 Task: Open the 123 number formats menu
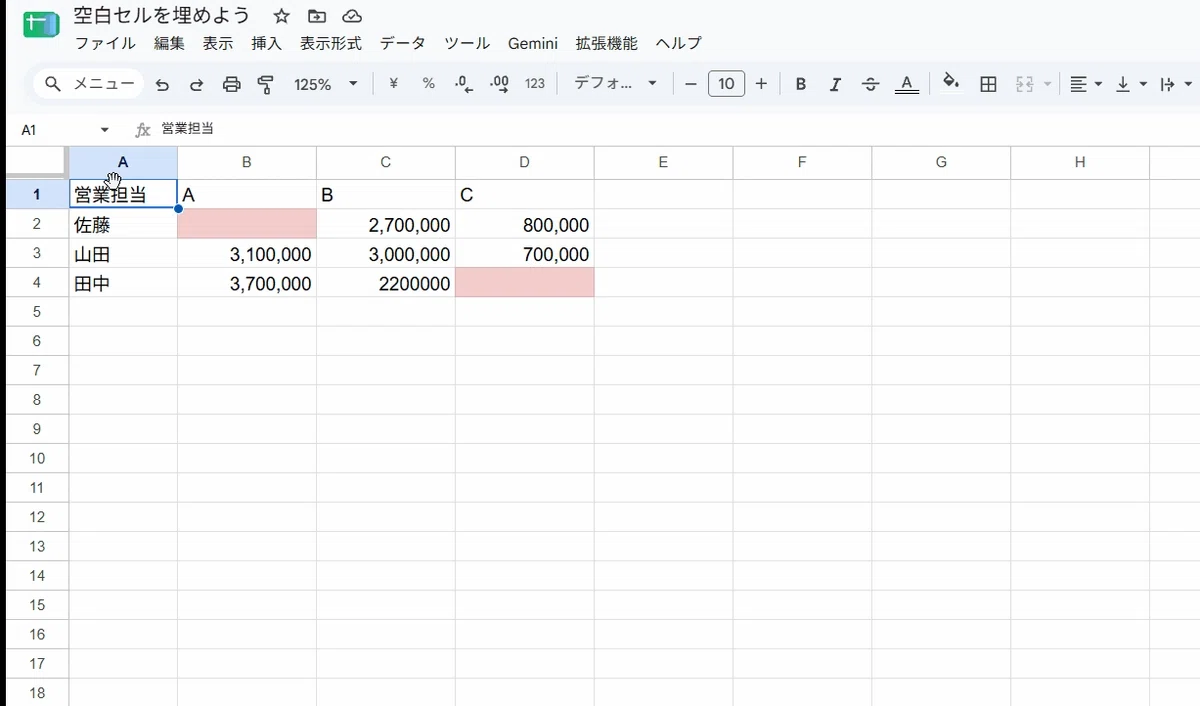[x=535, y=84]
